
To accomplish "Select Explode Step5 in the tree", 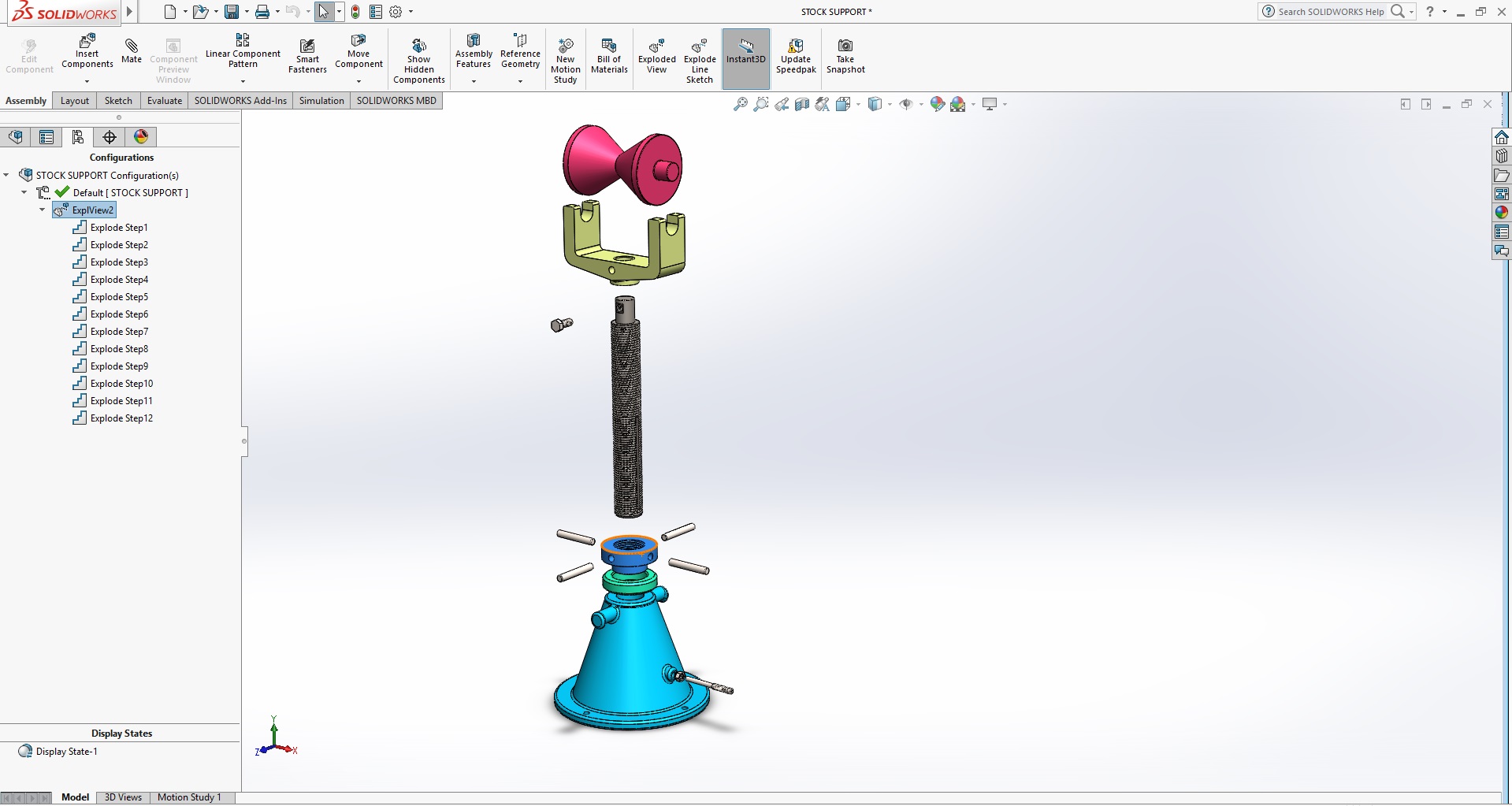I will tap(119, 297).
